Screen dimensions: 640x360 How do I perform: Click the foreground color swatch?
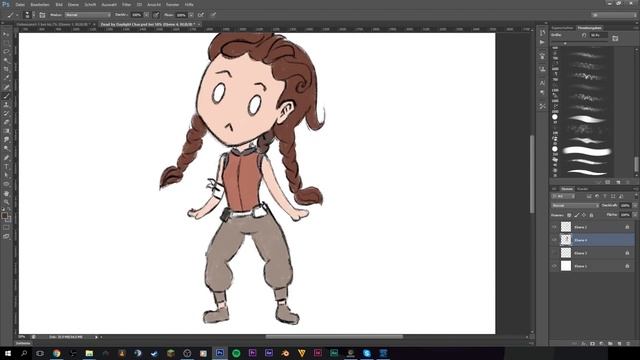pyautogui.click(x=4, y=215)
